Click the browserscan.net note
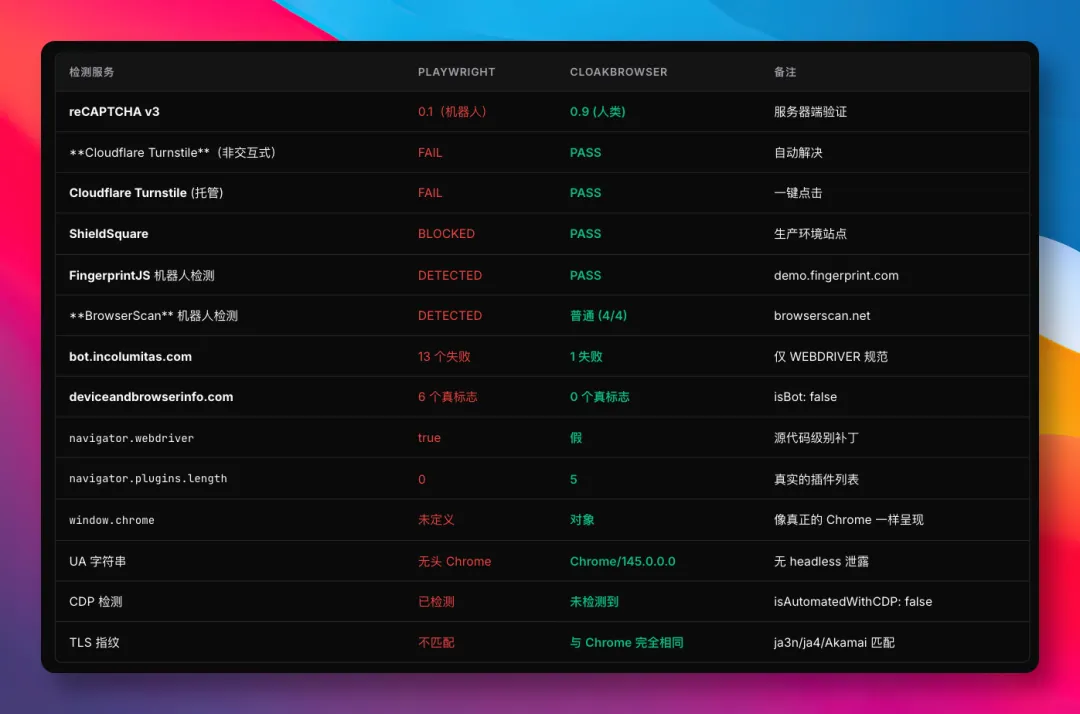 (822, 315)
